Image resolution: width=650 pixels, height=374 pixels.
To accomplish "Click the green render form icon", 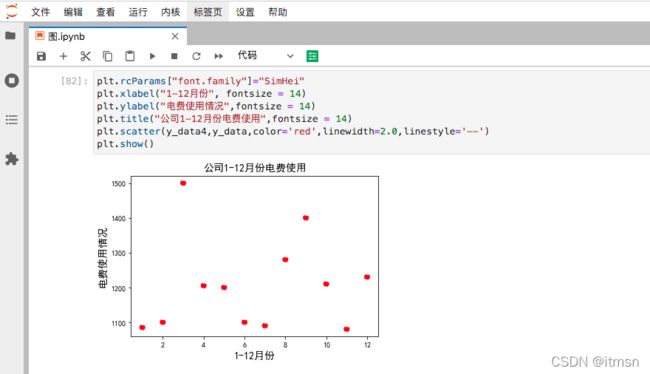I will tap(312, 56).
